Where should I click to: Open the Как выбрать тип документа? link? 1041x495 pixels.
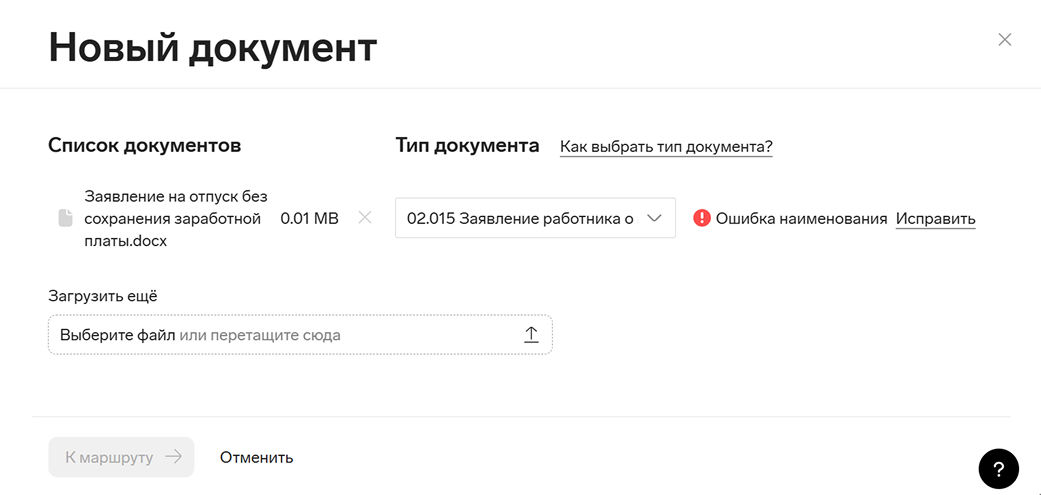point(667,147)
